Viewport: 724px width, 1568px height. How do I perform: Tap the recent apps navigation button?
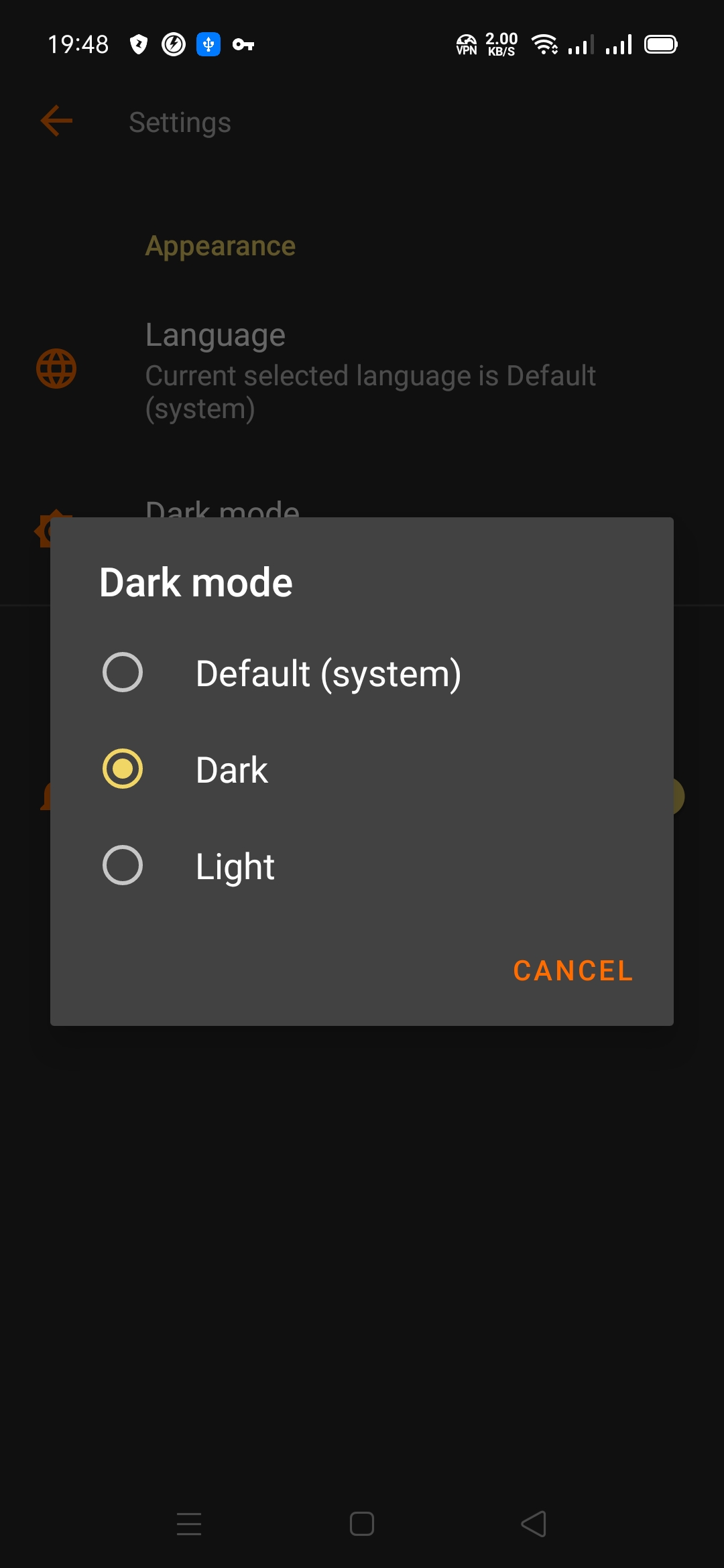point(189,1524)
